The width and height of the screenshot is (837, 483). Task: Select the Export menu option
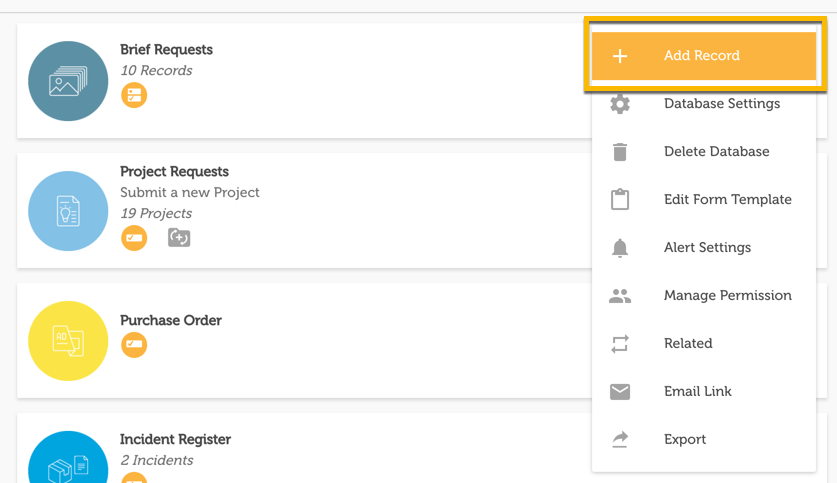[x=685, y=440]
